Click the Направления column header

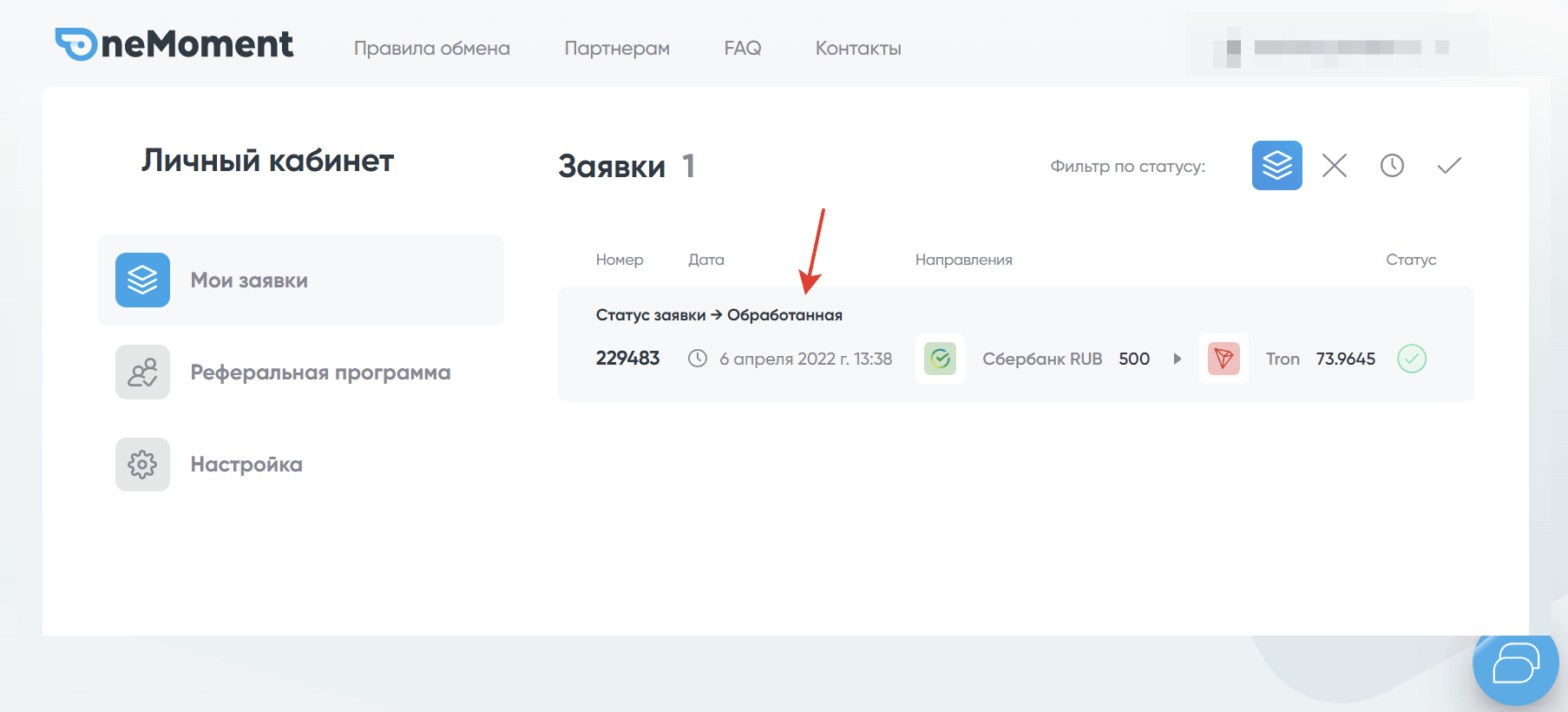pos(964,260)
